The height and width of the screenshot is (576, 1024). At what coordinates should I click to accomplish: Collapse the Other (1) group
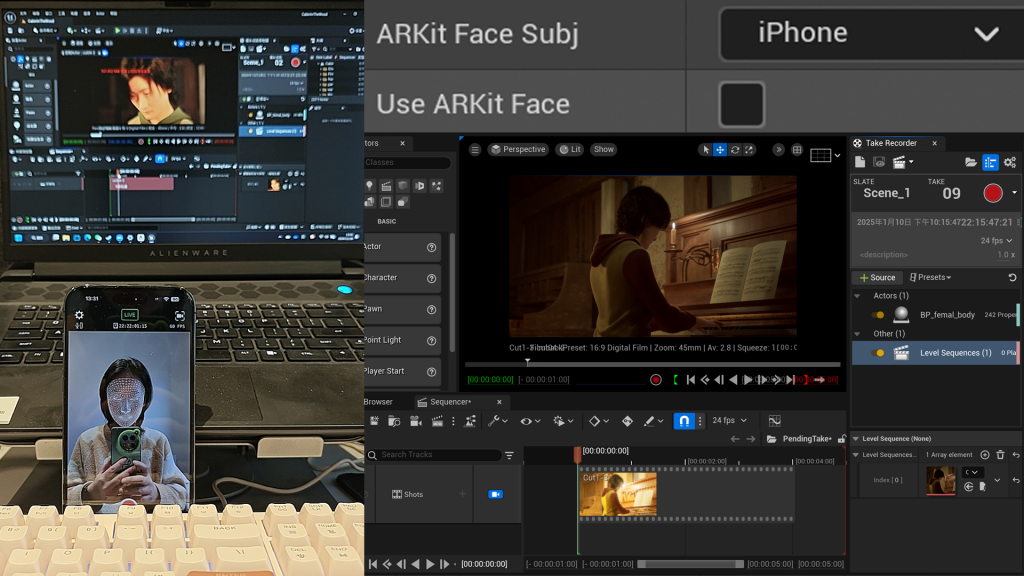tap(857, 334)
